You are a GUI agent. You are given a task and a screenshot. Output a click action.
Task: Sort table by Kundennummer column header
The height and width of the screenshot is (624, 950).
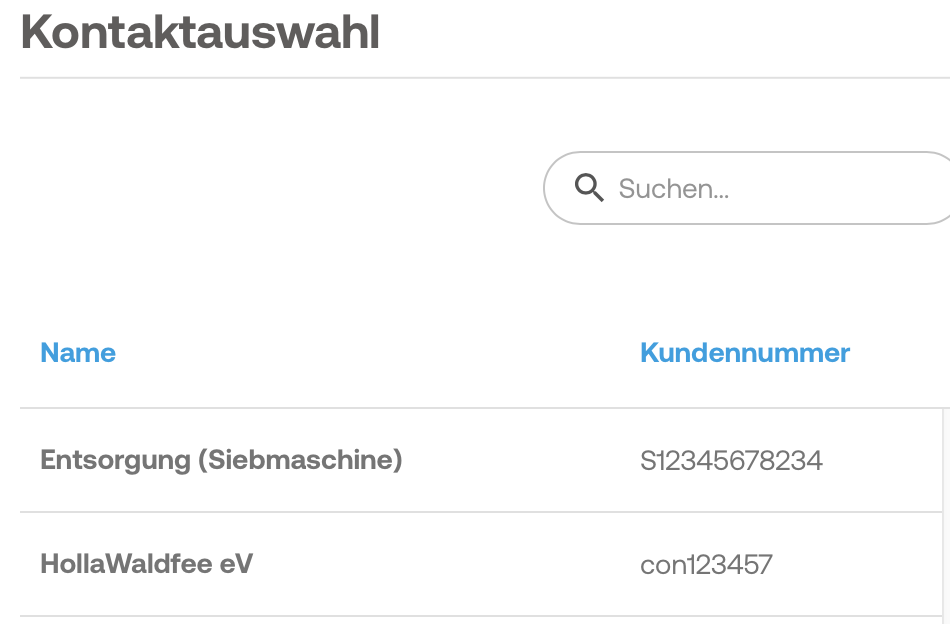coord(745,353)
